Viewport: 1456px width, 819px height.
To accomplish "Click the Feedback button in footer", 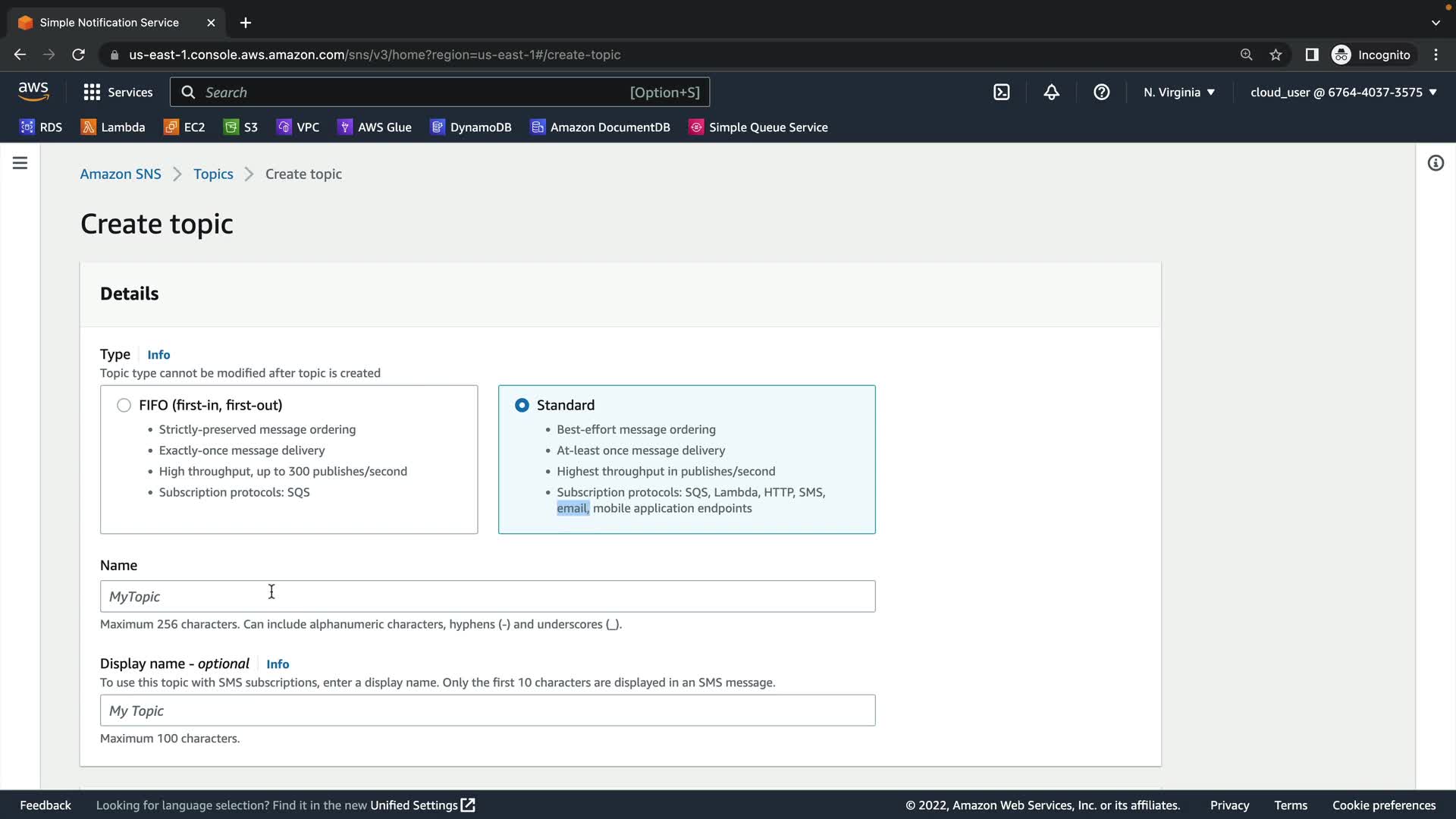I will coord(45,805).
